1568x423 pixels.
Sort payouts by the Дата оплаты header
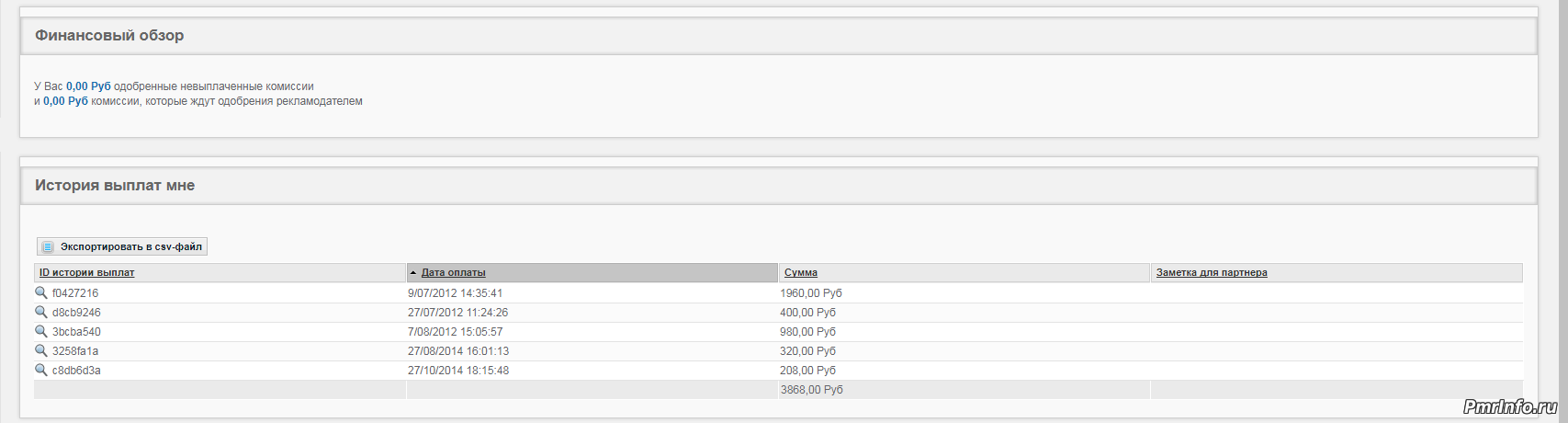(x=453, y=273)
